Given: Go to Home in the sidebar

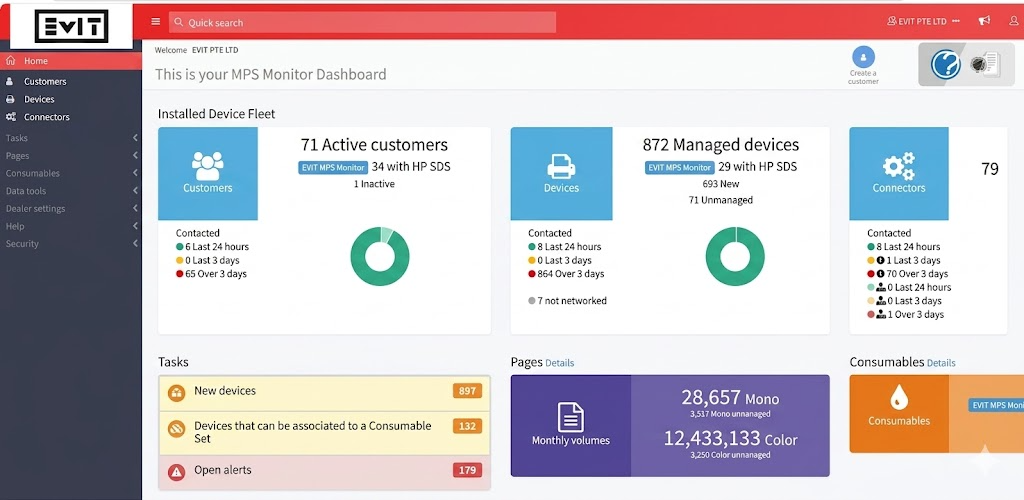Looking at the screenshot, I should (71, 61).
